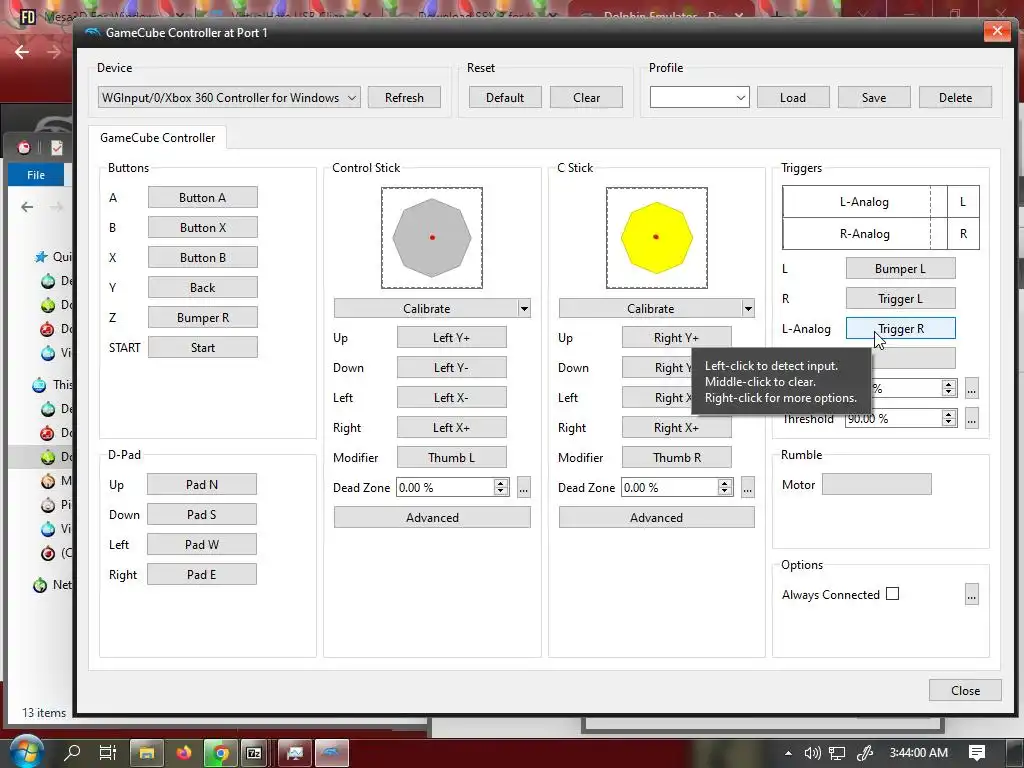Remap Control Stick Up Left Y+
1024x768 pixels.
tap(451, 338)
